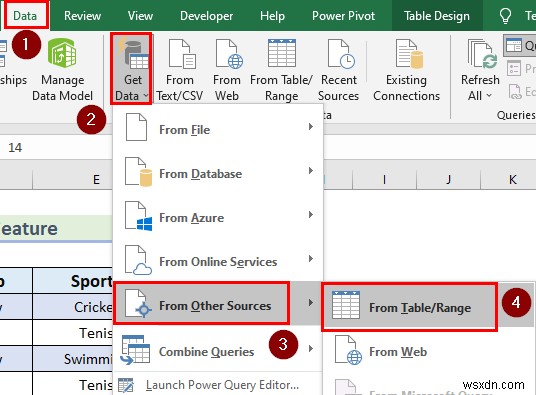Click the Launch Power Query Editor icon
Viewport: 536px width, 395px height.
[x=125, y=385]
